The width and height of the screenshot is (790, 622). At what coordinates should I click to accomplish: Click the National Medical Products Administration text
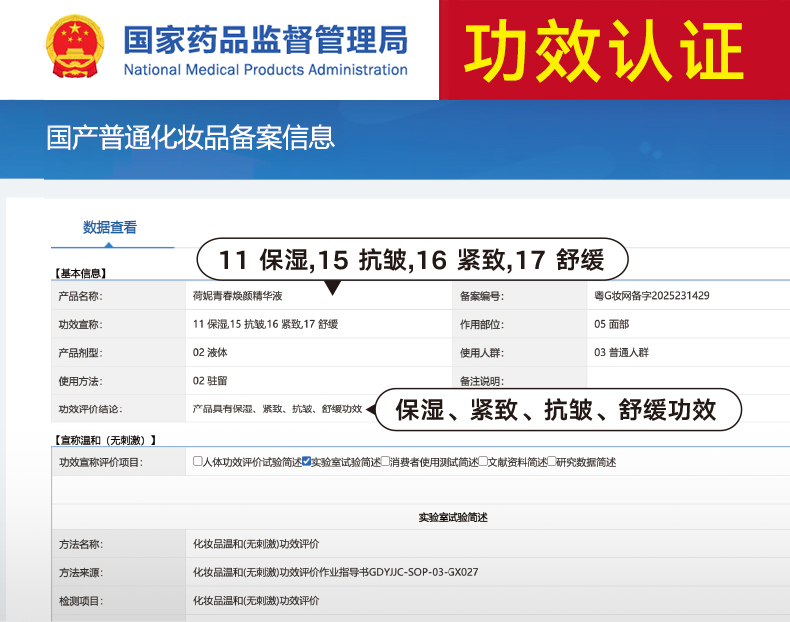coord(266,70)
